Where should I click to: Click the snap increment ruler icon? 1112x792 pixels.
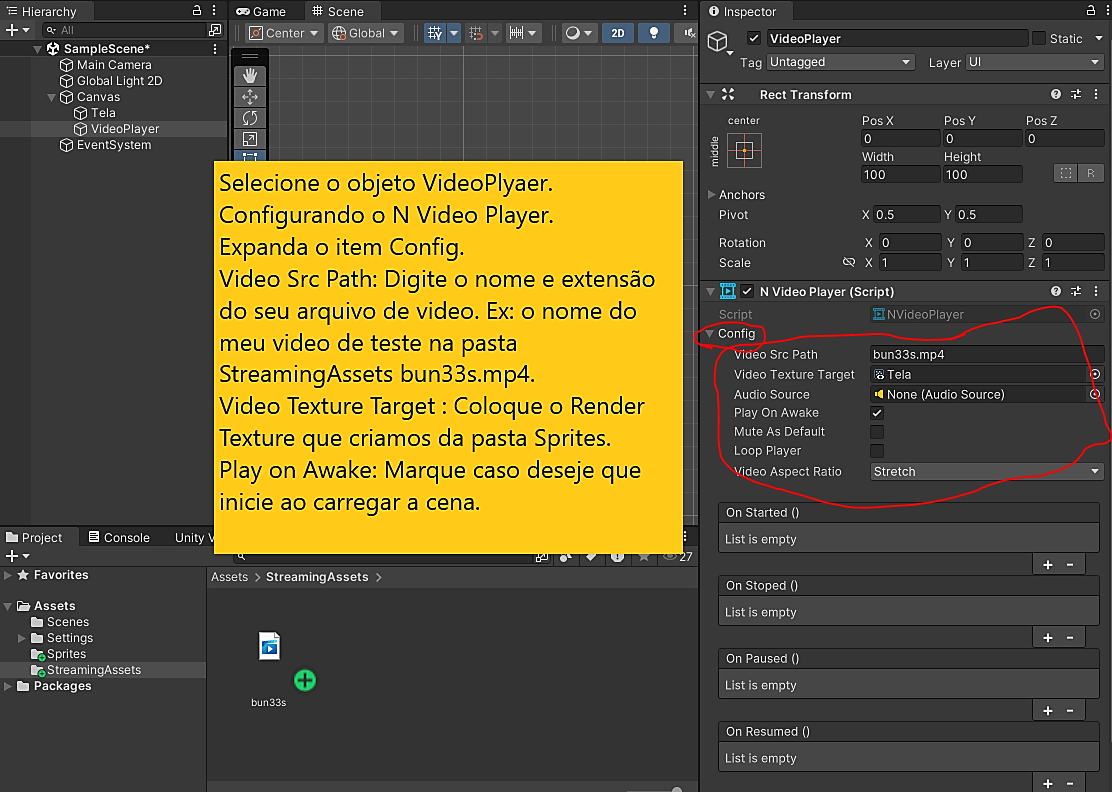516,33
